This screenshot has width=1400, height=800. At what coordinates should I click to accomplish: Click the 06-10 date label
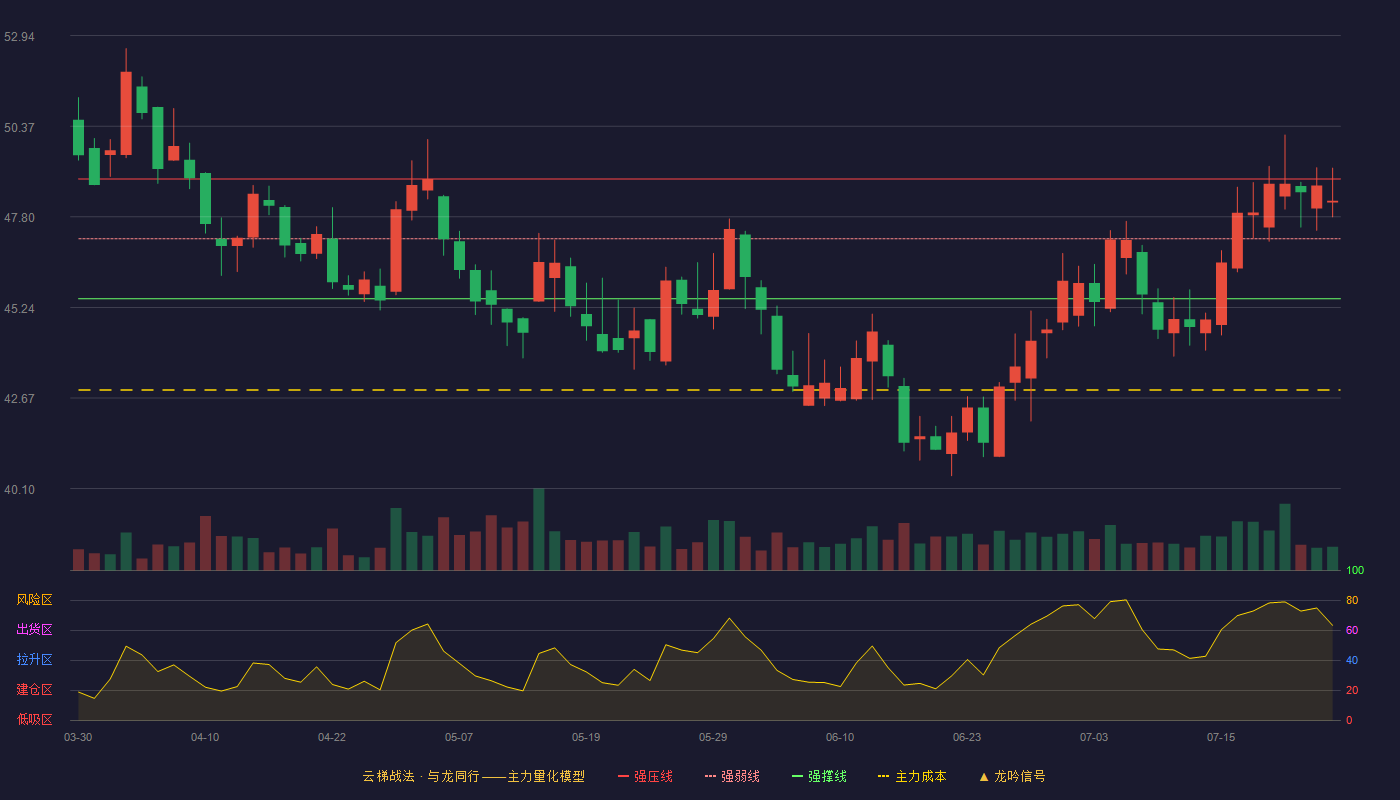coord(840,737)
